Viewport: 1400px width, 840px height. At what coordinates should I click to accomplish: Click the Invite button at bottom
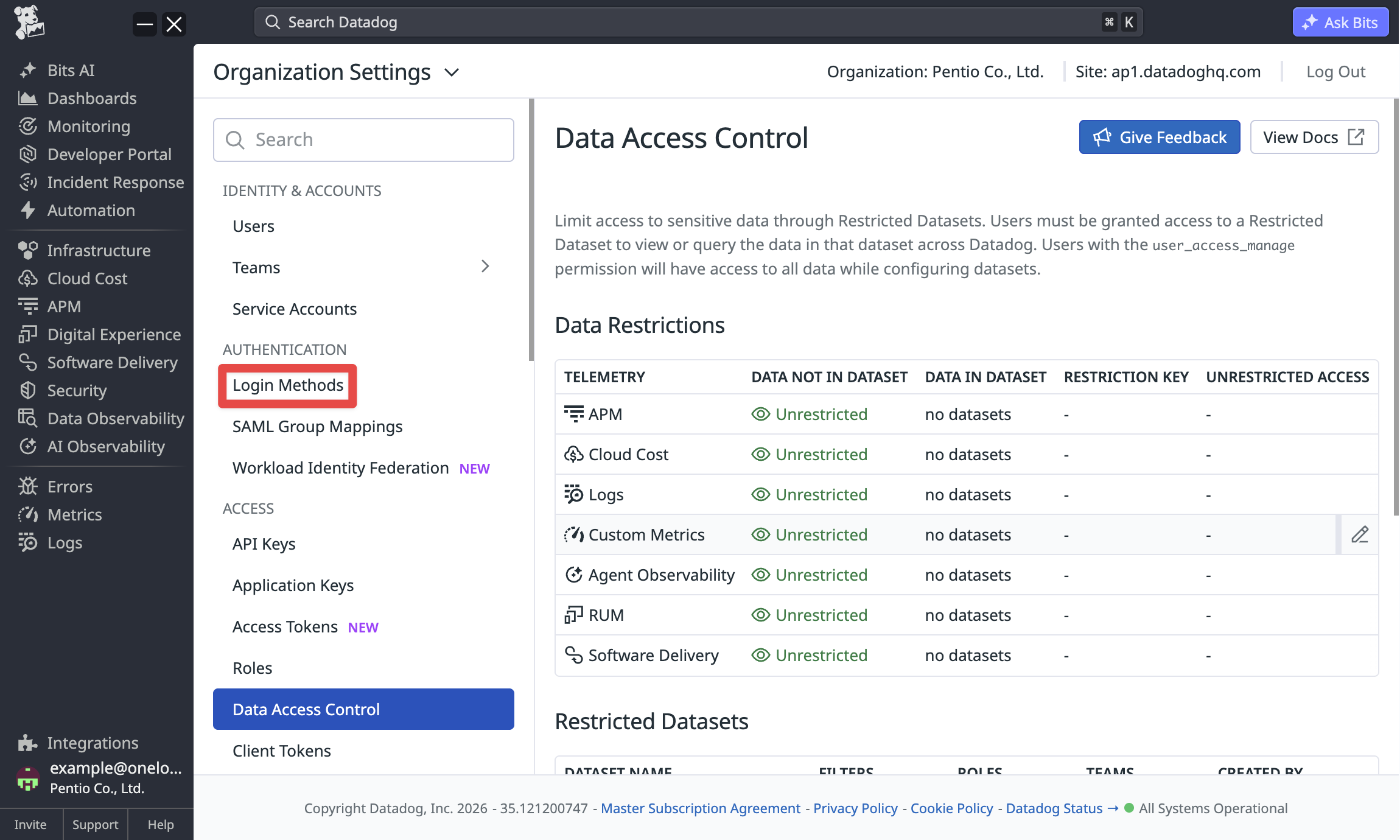coord(30,824)
